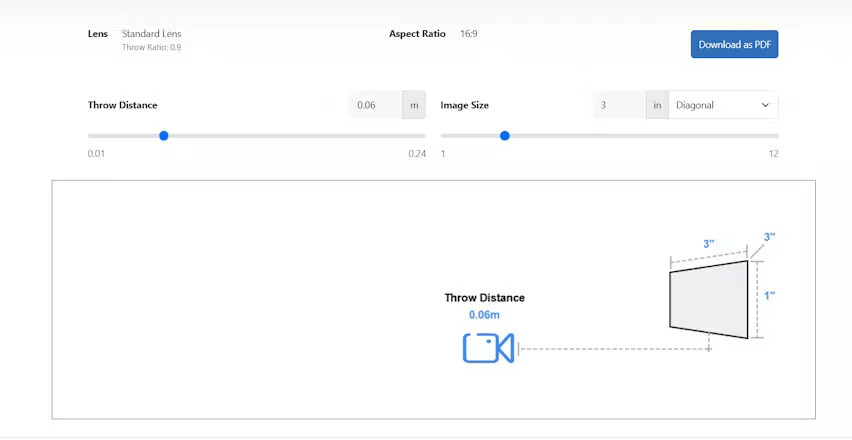This screenshot has width=852, height=440.
Task: Click the 'in' unit box for image size
Action: pos(656,105)
